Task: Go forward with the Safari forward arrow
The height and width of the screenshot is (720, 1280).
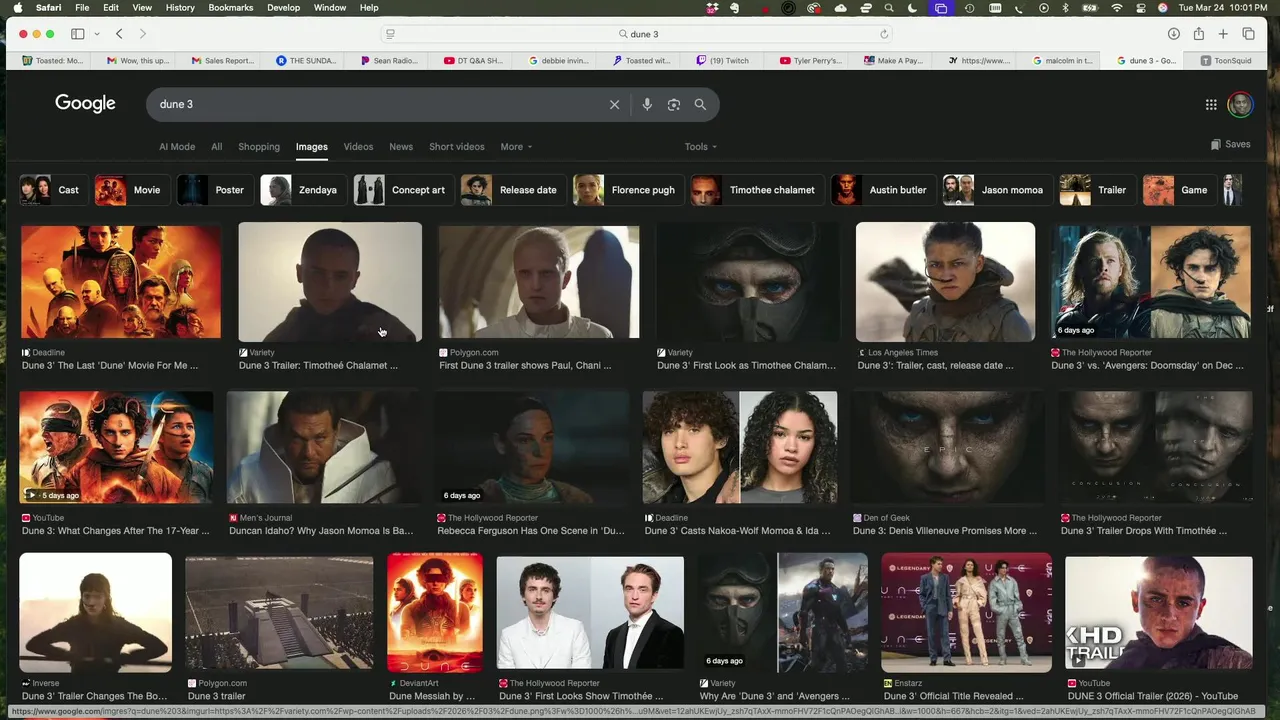Action: (x=142, y=34)
